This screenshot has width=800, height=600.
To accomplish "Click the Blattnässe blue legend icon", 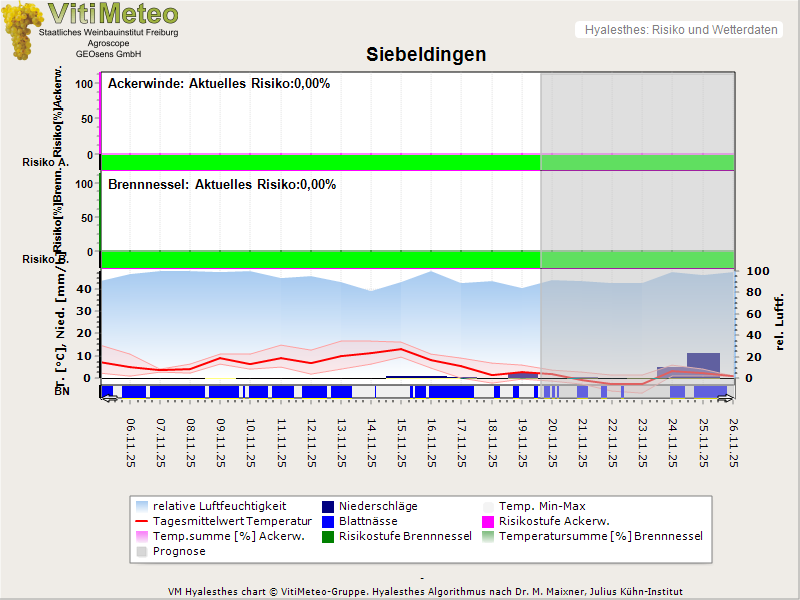I will click(x=328, y=522).
